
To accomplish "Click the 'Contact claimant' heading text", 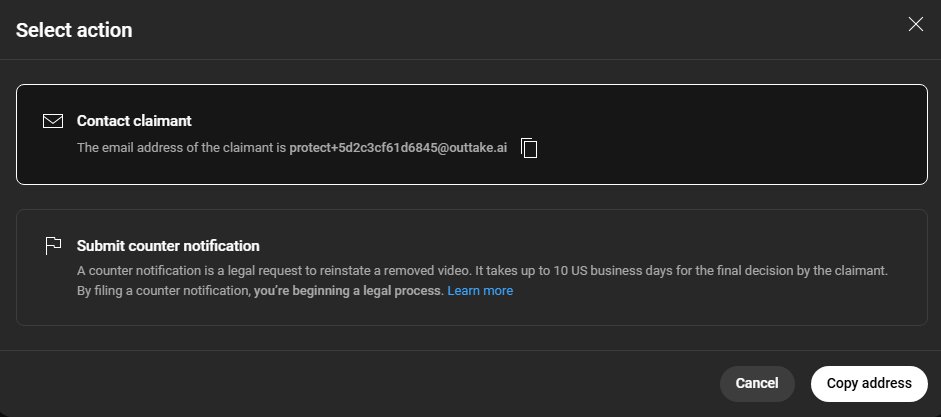I will [134, 121].
